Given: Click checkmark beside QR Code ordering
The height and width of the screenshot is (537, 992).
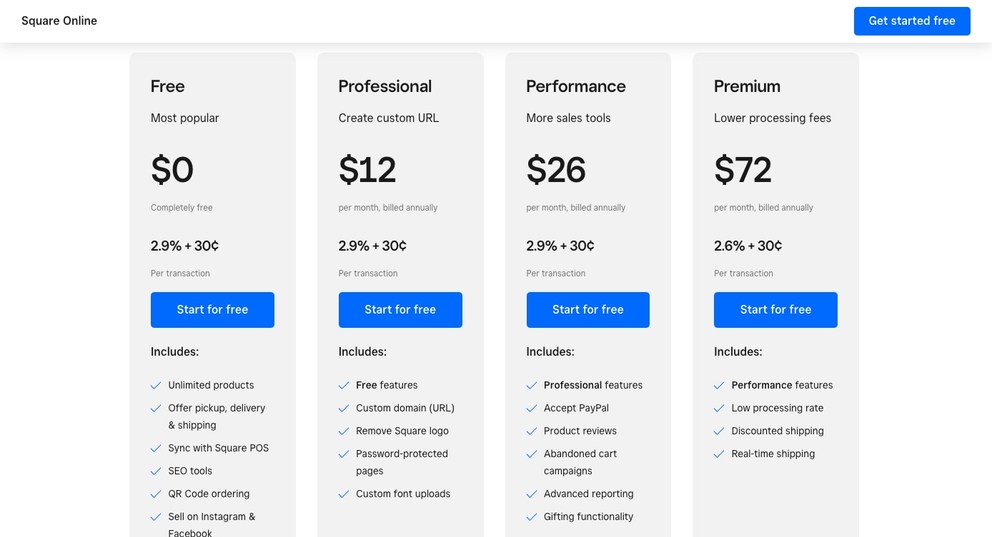Looking at the screenshot, I should point(156,494).
